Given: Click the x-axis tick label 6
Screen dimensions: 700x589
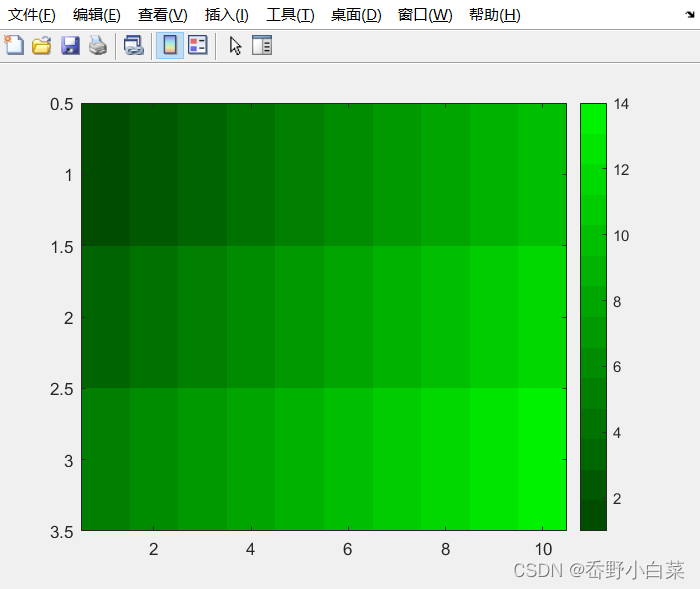Looking at the screenshot, I should 348,549.
